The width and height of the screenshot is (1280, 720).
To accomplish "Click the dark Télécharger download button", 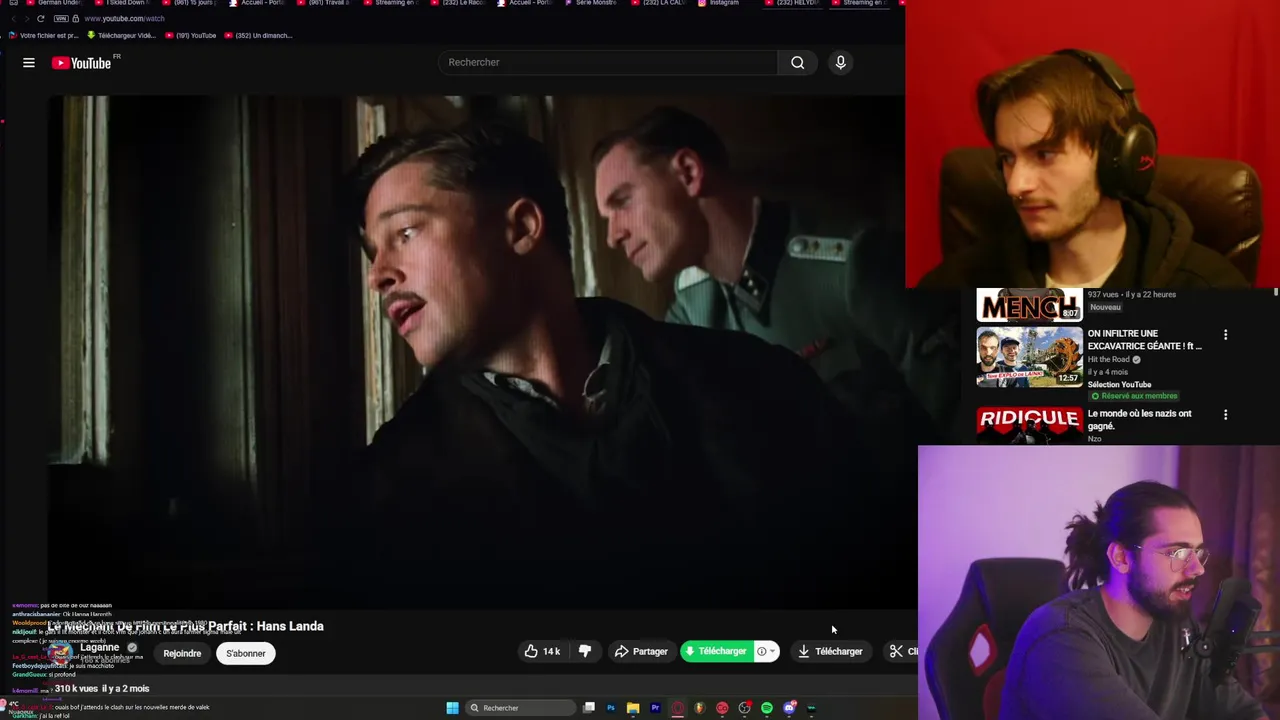I will [x=830, y=651].
